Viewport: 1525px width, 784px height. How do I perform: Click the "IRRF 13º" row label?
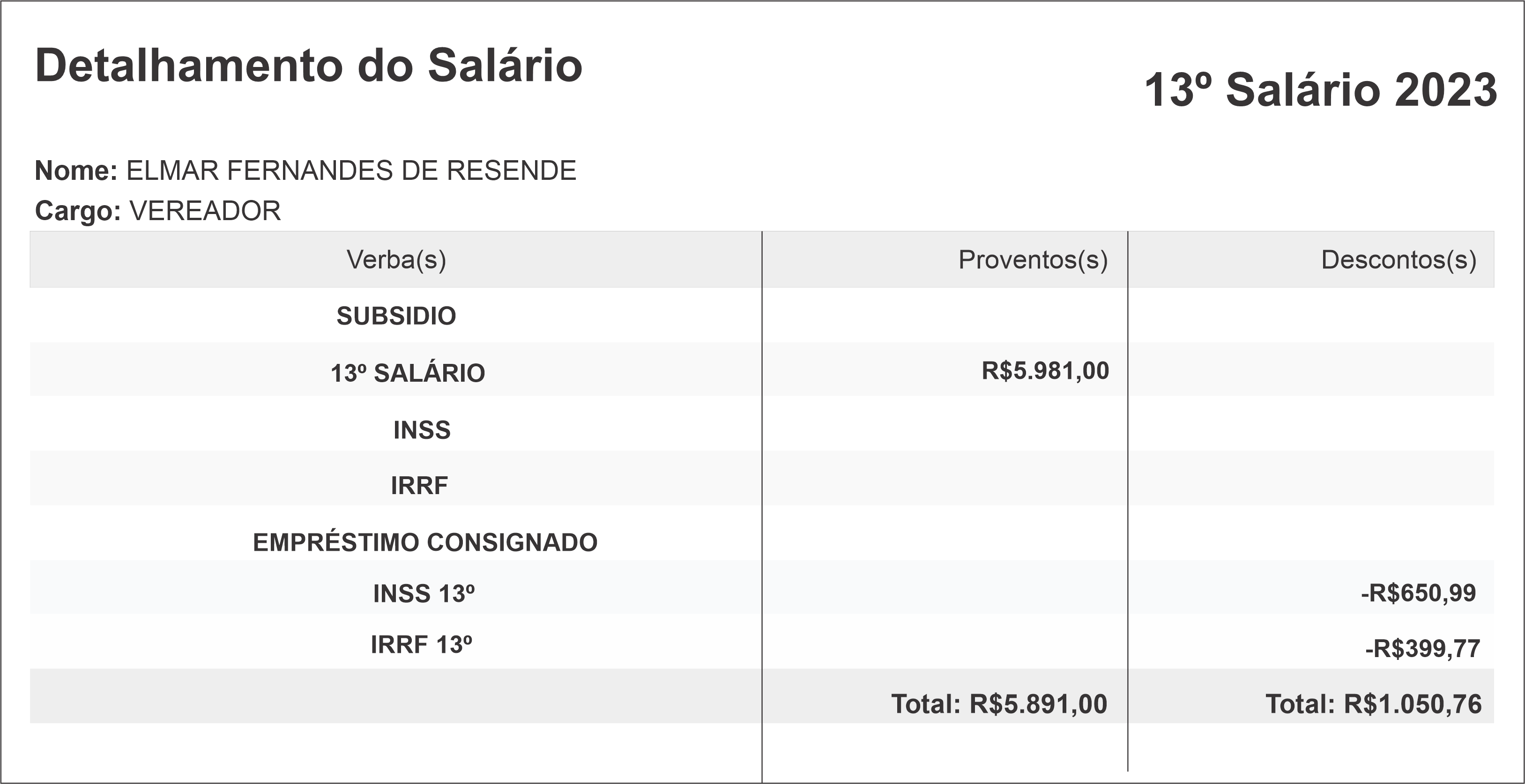pyautogui.click(x=422, y=645)
